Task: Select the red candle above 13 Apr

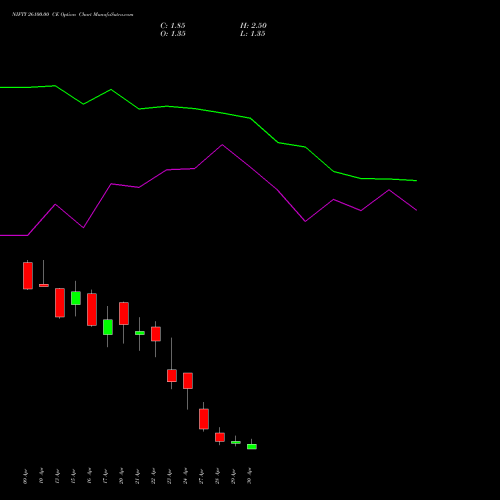Action: coord(60,303)
